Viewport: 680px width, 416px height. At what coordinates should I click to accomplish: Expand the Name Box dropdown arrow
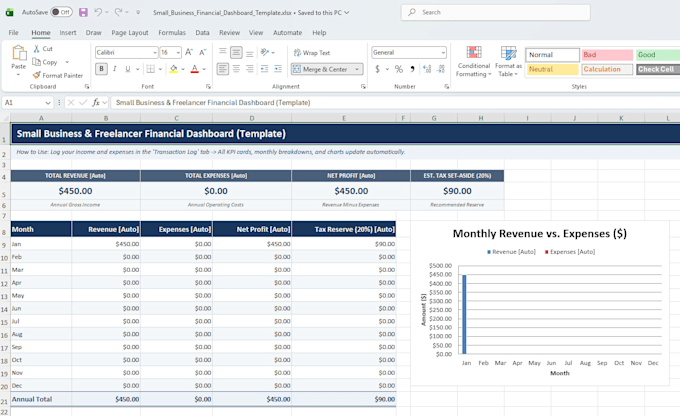click(48, 103)
